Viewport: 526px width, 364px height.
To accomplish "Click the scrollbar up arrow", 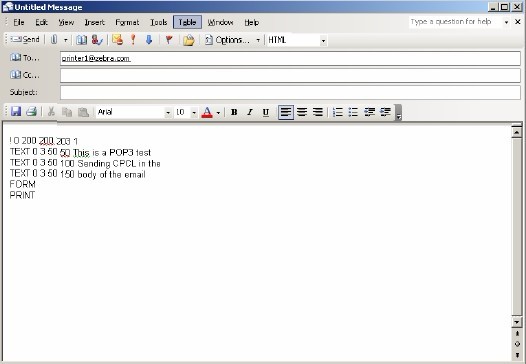I will pos(517,133).
